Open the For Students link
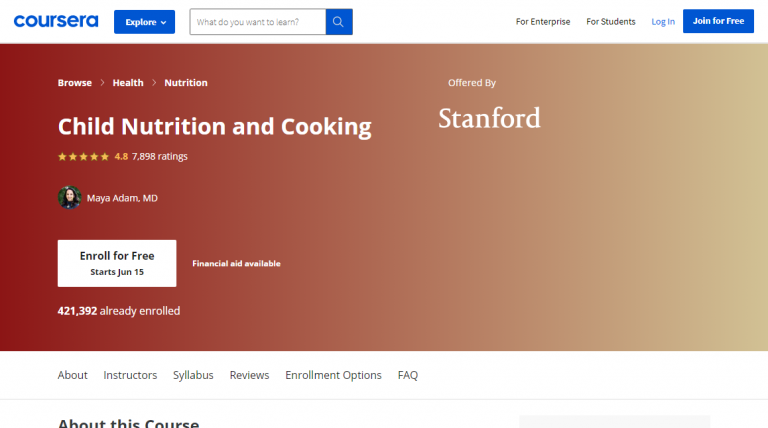The height and width of the screenshot is (428, 768). (610, 22)
